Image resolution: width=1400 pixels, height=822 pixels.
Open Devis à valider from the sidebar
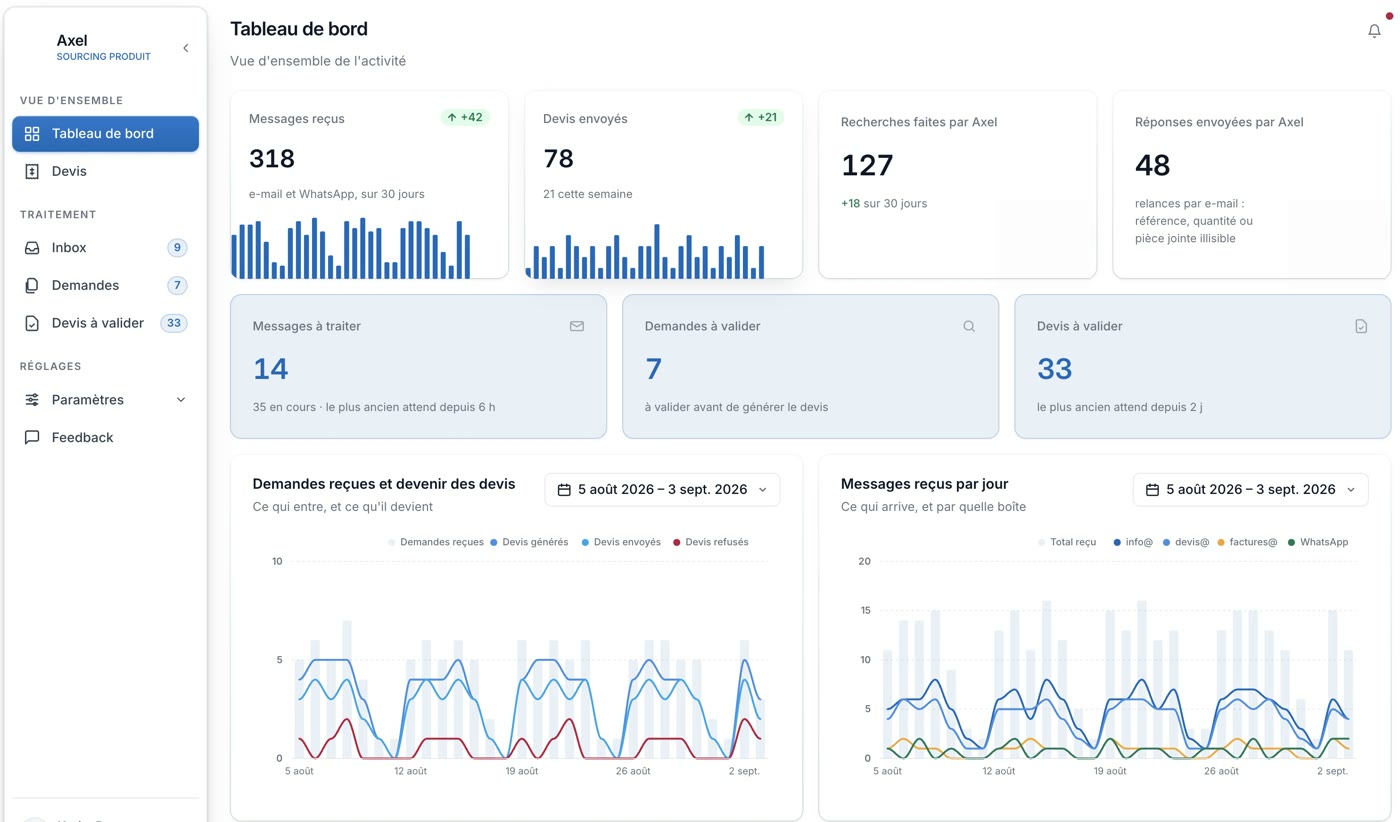pyautogui.click(x=106, y=324)
